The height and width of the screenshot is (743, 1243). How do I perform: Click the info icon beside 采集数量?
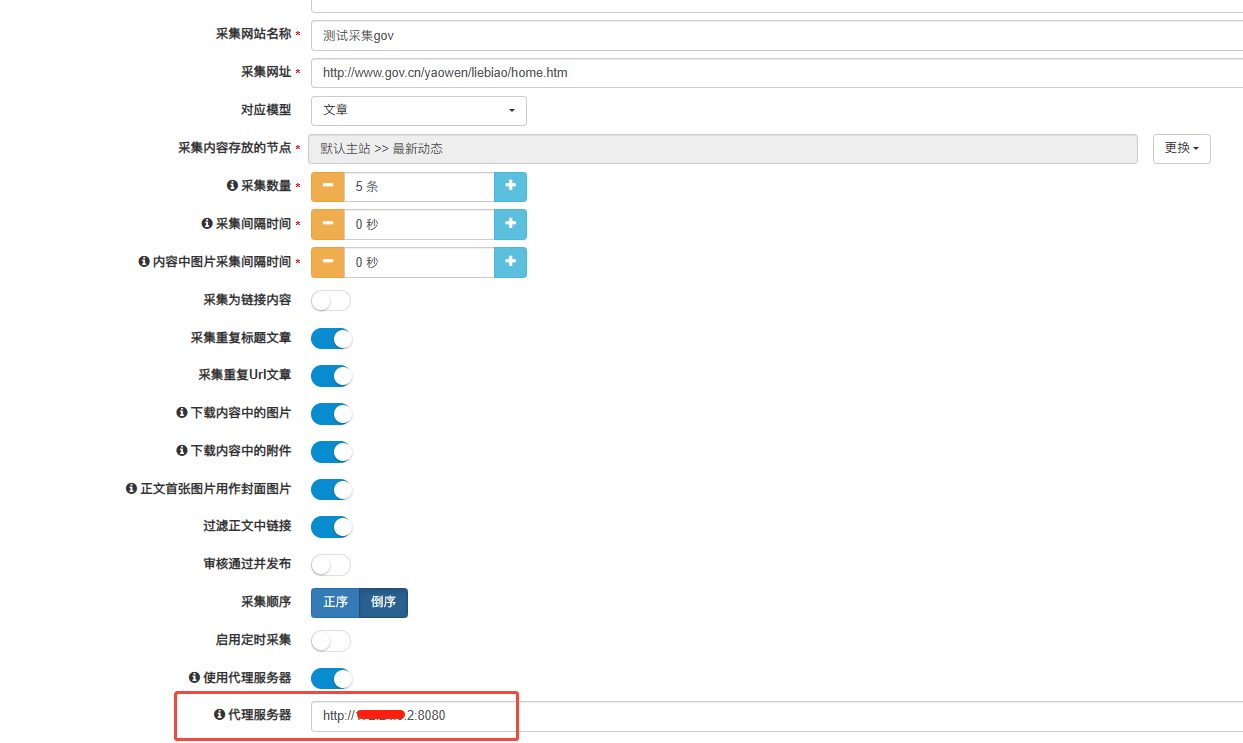(x=232, y=186)
